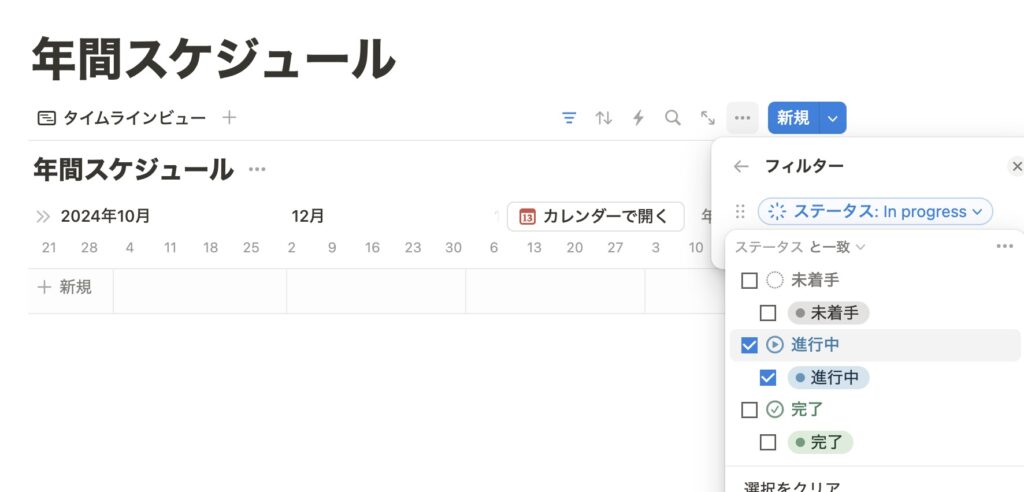The height and width of the screenshot is (492, 1024).
Task: Check the 未着手 group checkbox
Action: [749, 281]
